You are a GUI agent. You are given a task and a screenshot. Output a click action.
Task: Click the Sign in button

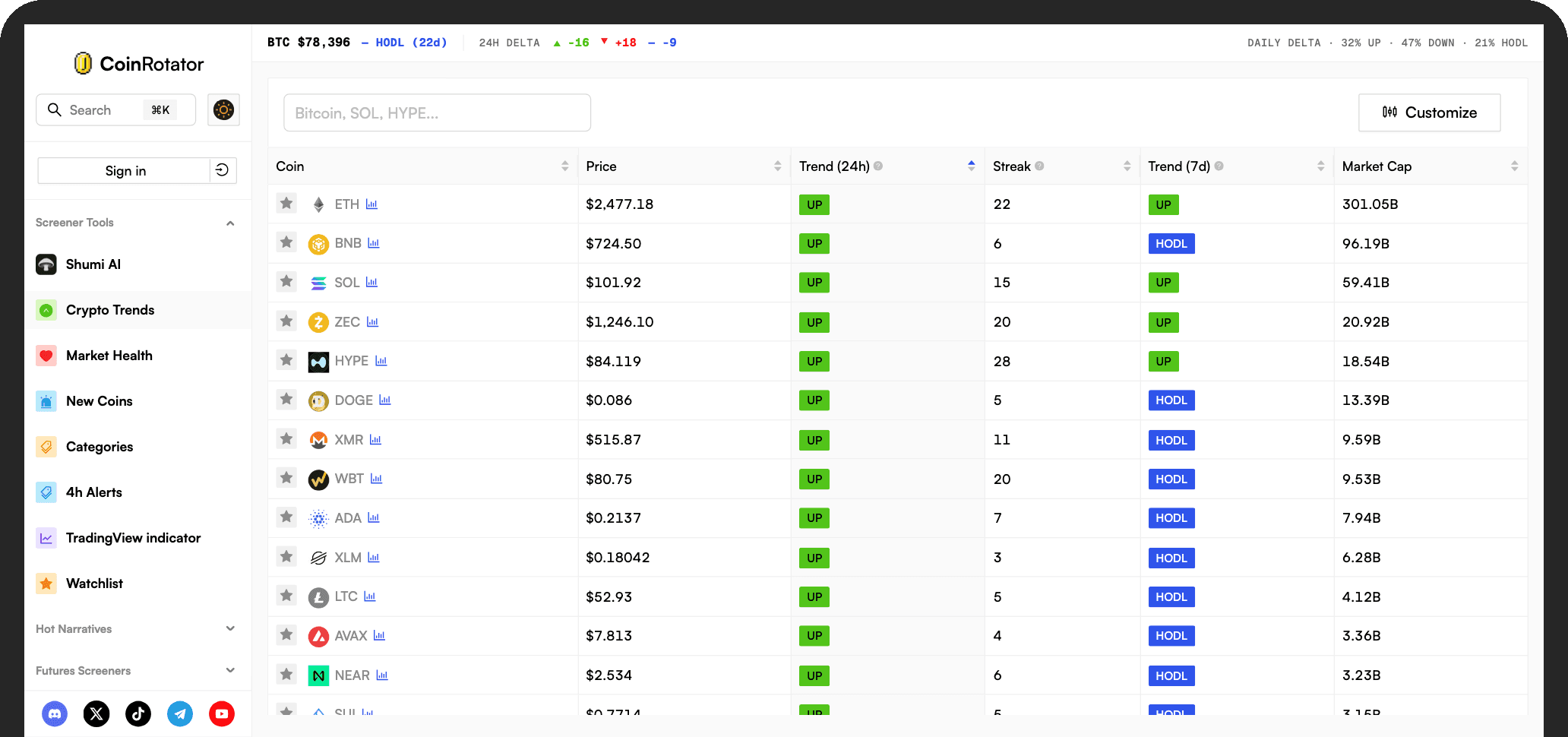click(x=125, y=170)
